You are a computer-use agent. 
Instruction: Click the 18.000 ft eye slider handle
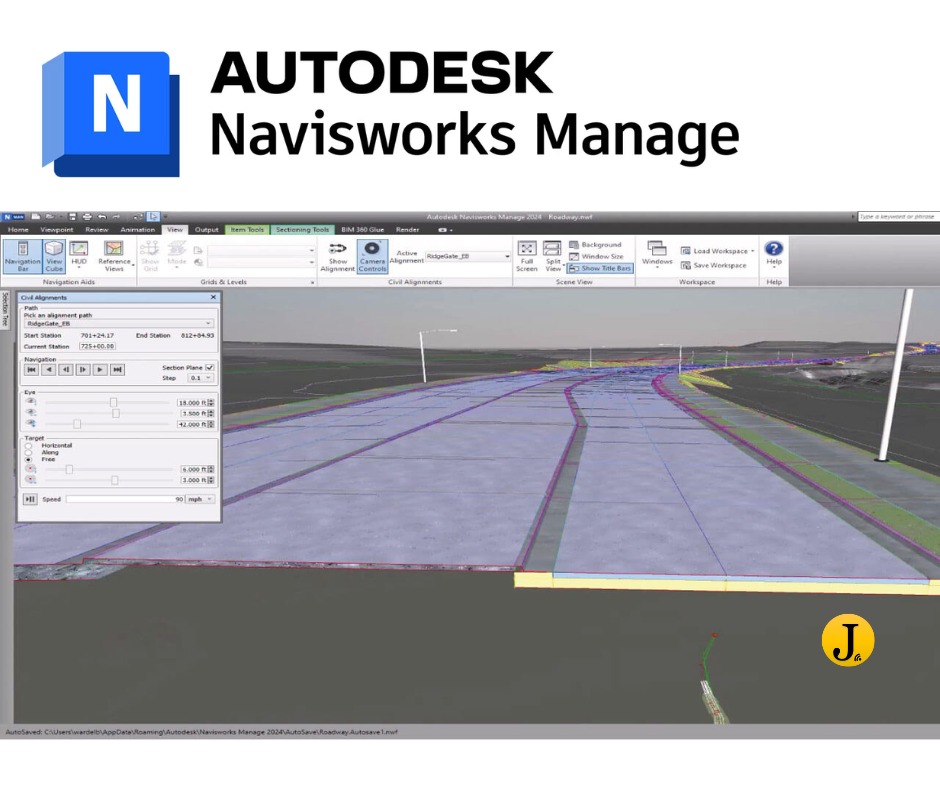coord(113,402)
